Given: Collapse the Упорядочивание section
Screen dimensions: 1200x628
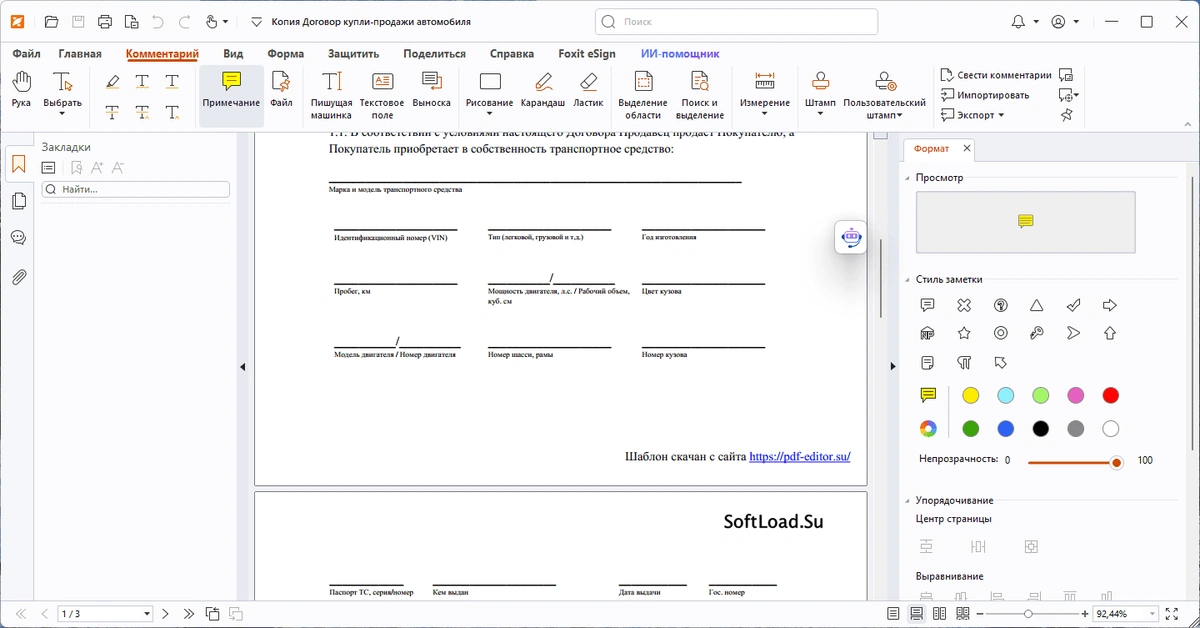Looking at the screenshot, I should point(908,500).
